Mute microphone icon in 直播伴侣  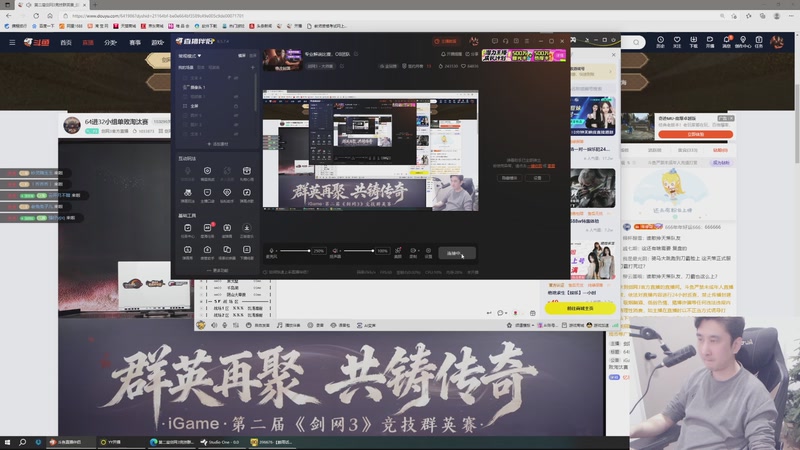point(271,251)
